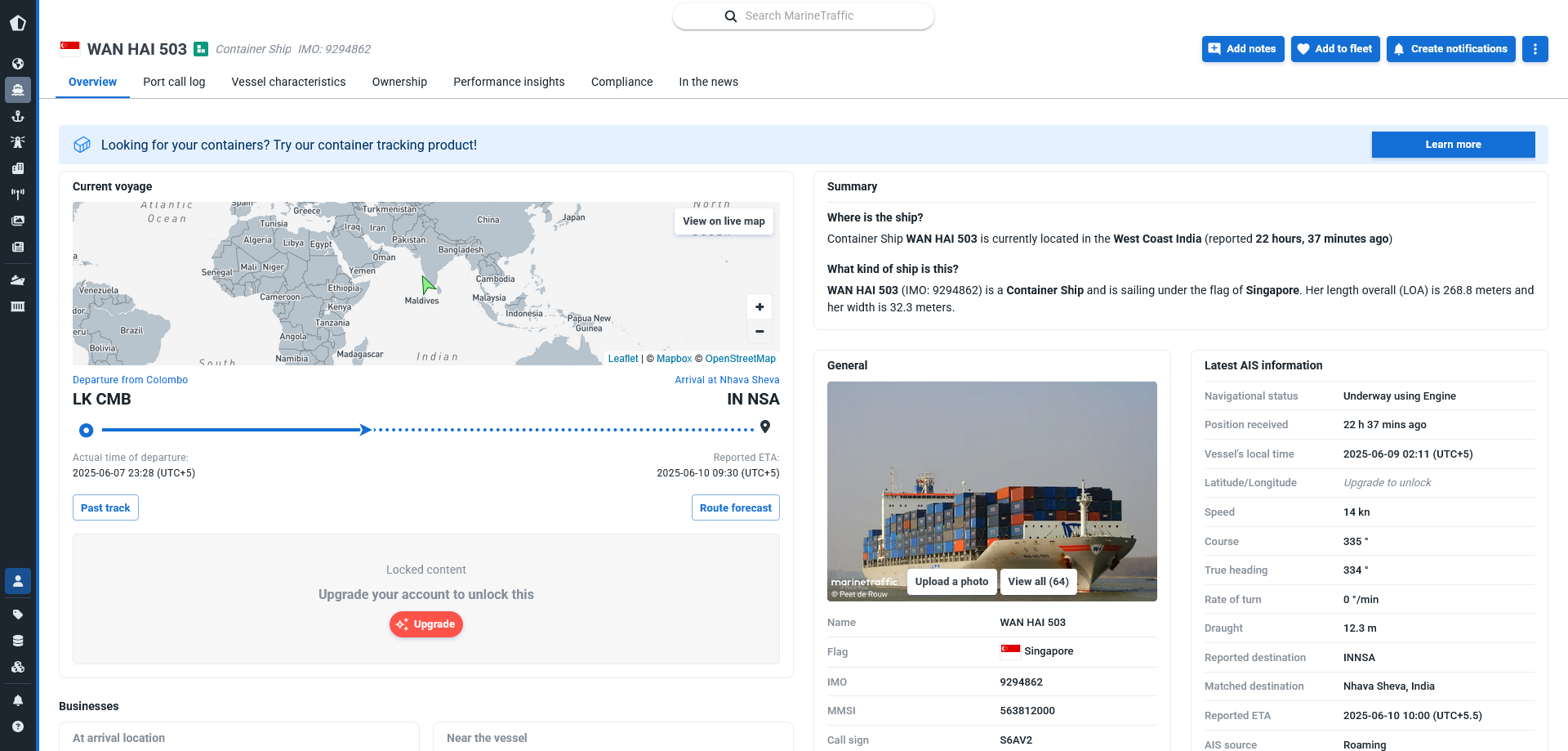Open the price tag icon in sidebar
This screenshot has height=751, width=1568.
click(x=18, y=615)
